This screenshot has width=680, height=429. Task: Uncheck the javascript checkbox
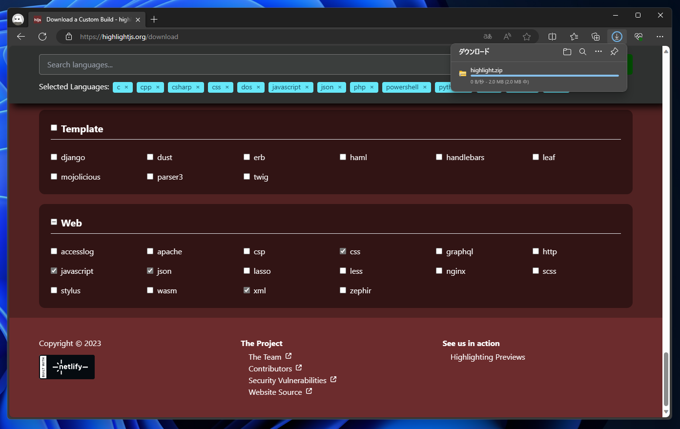(x=54, y=271)
